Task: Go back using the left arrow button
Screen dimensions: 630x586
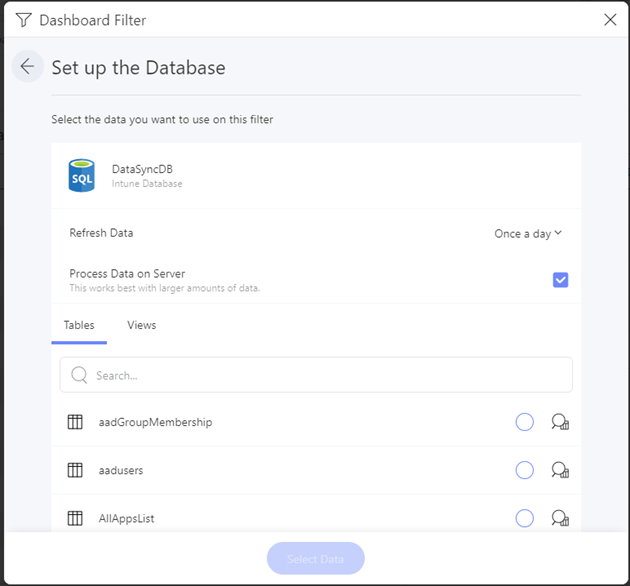Action: tap(27, 66)
